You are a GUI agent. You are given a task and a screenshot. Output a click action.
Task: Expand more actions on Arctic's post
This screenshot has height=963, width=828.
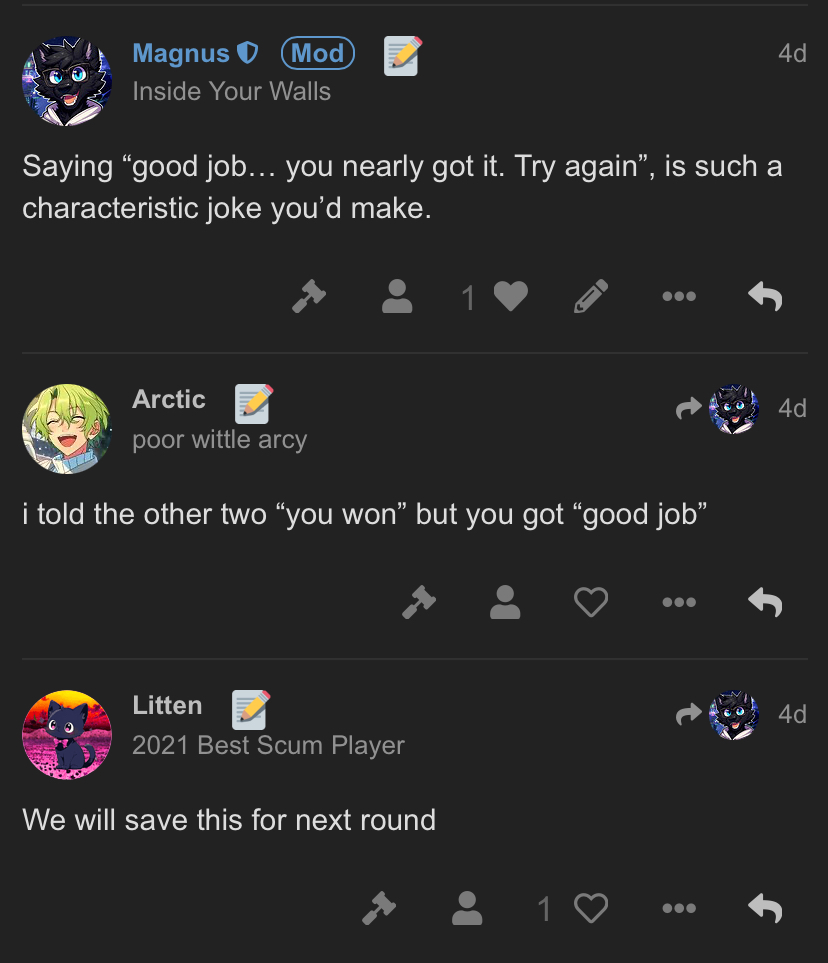click(679, 602)
